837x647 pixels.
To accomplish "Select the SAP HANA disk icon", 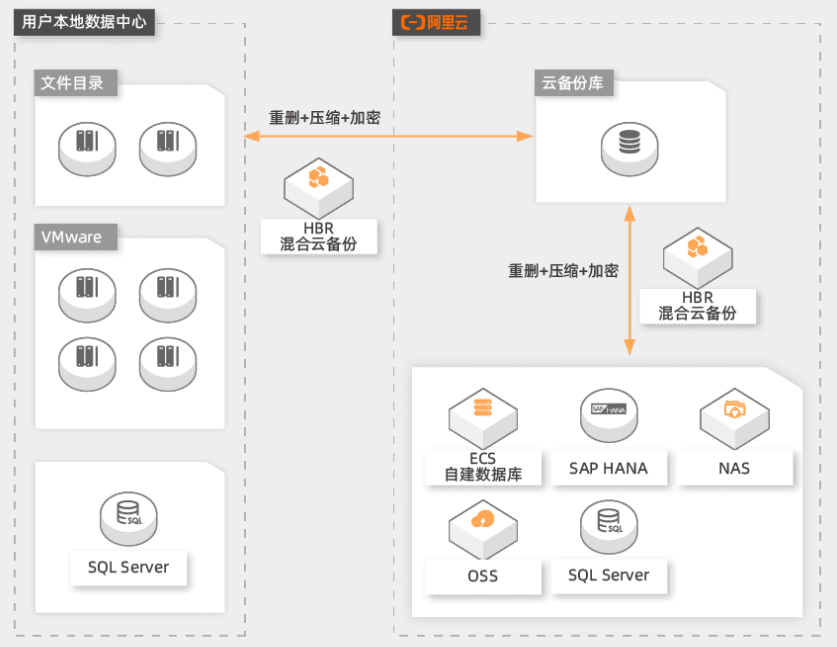I will click(609, 415).
